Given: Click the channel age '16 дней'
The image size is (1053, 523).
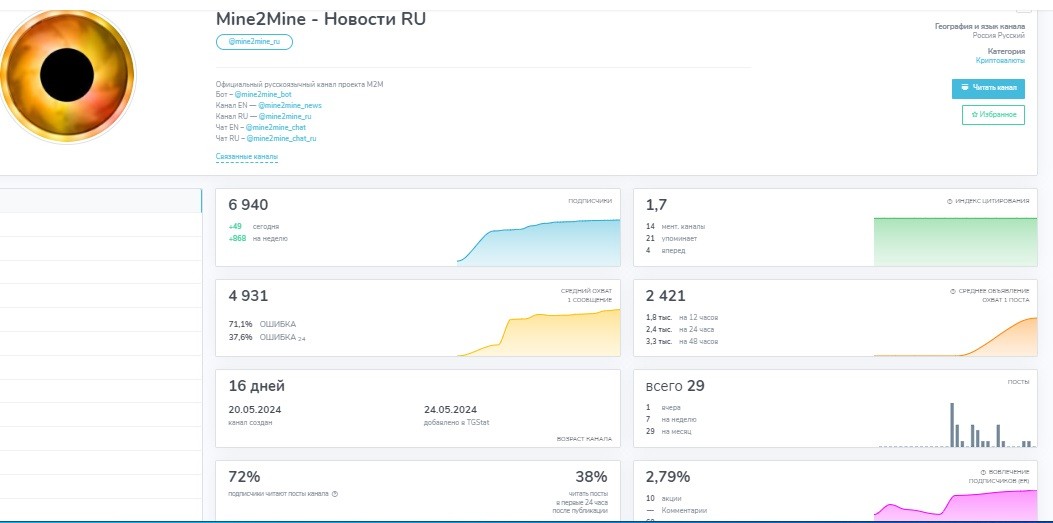Looking at the screenshot, I should [x=257, y=386].
